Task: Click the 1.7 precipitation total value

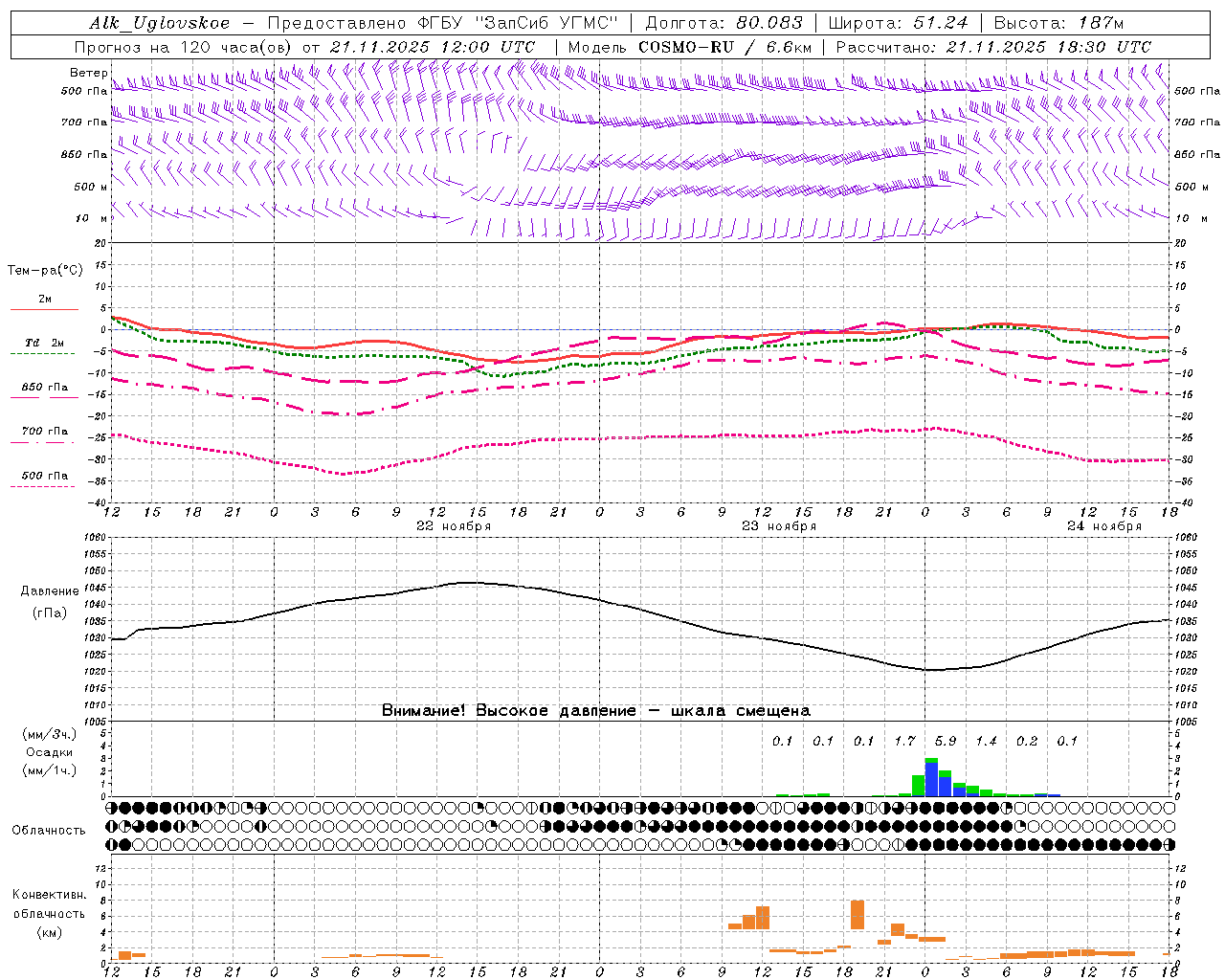Action: coord(904,742)
